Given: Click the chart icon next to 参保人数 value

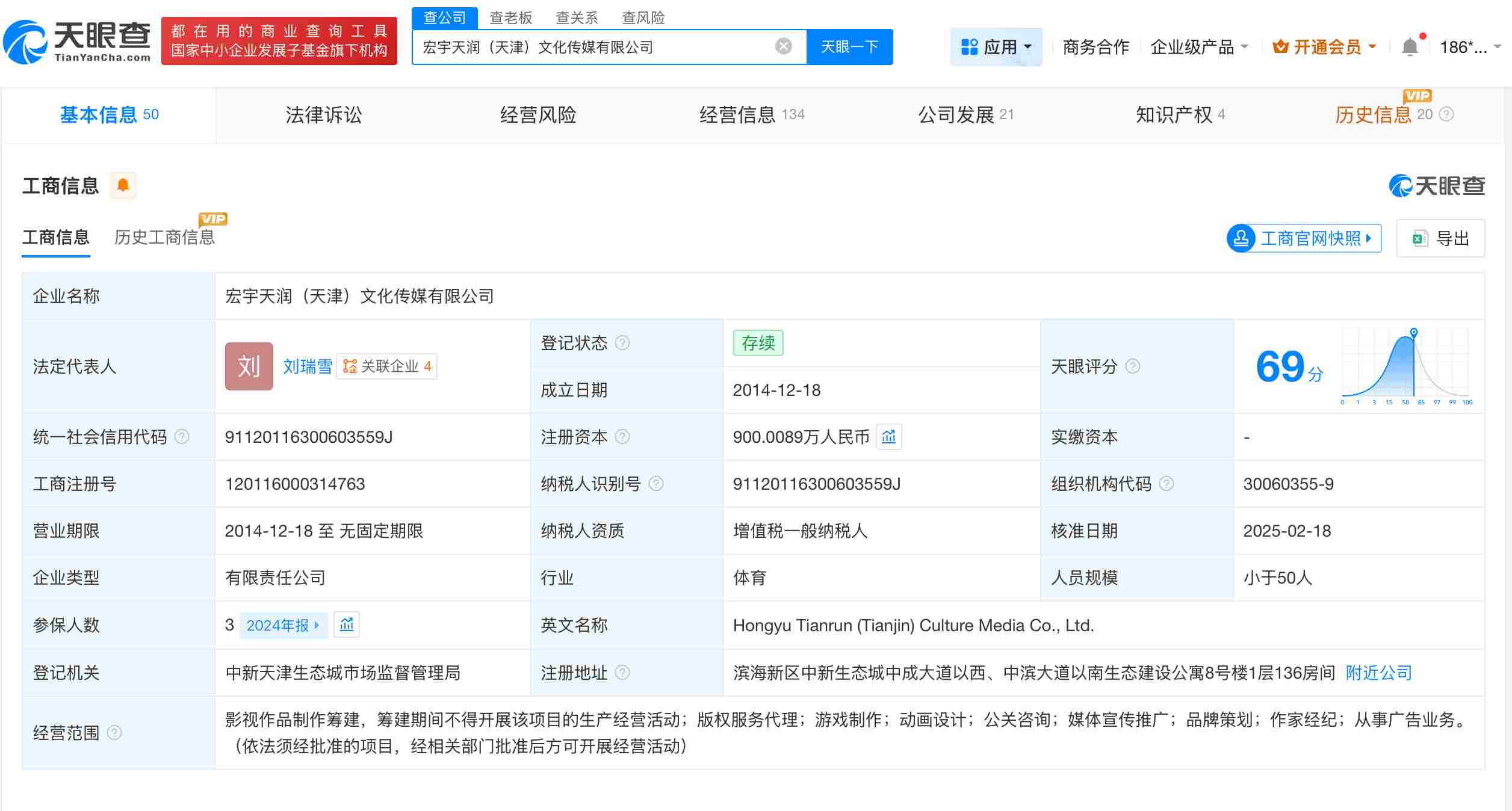Looking at the screenshot, I should pos(346,624).
